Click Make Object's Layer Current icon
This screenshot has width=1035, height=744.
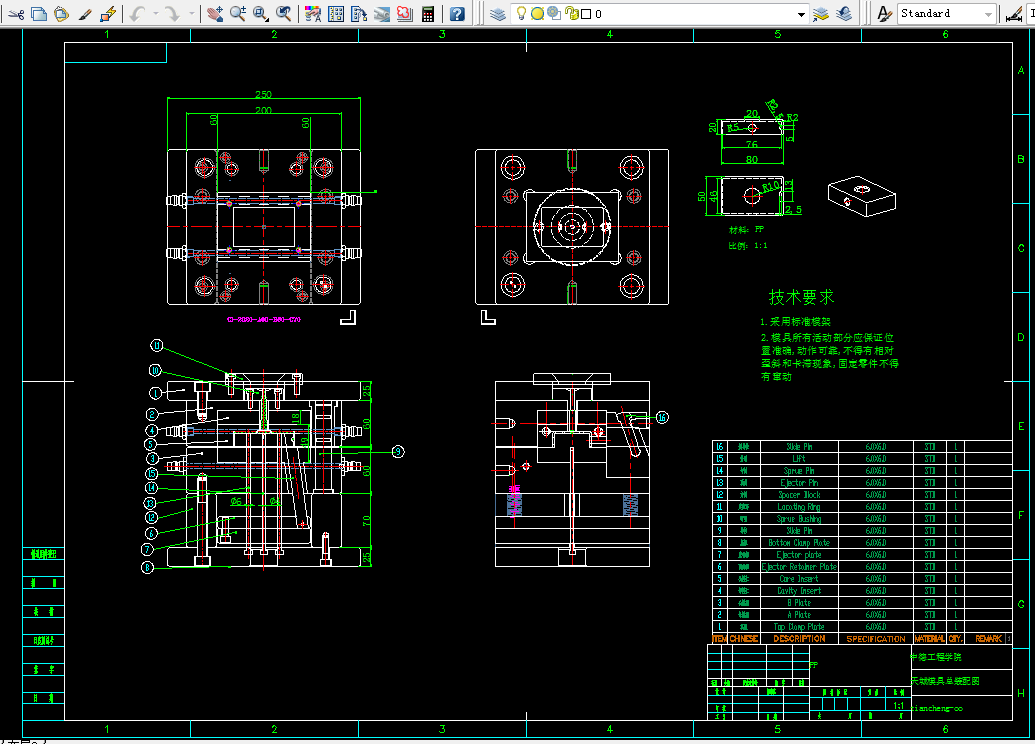click(821, 13)
